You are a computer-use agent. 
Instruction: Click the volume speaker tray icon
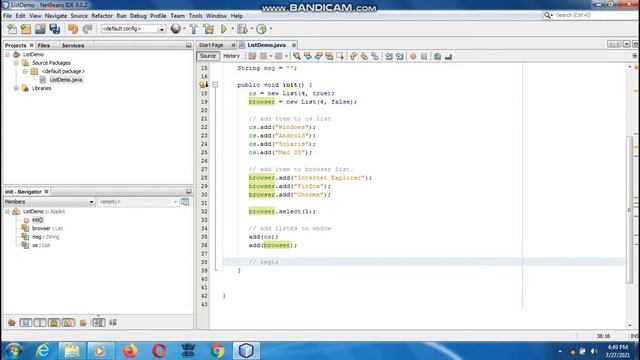tap(594, 351)
